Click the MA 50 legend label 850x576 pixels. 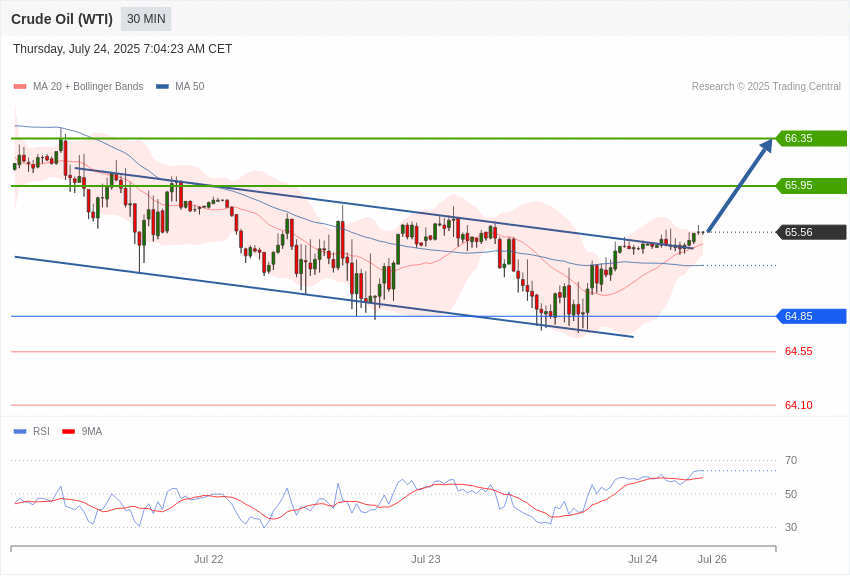click(x=190, y=86)
